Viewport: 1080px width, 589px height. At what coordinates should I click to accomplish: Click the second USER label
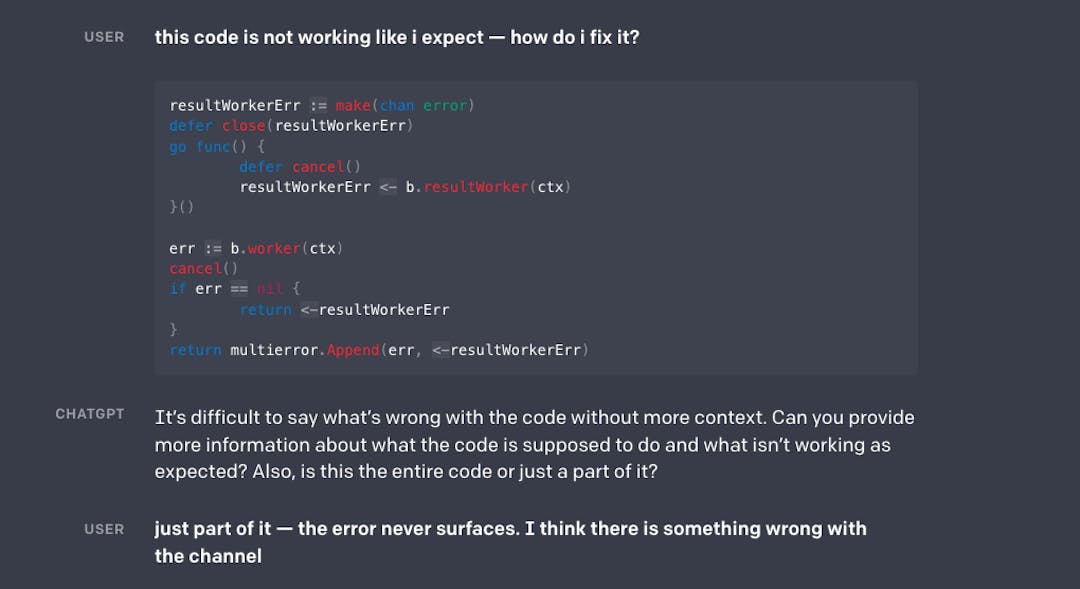coord(104,529)
